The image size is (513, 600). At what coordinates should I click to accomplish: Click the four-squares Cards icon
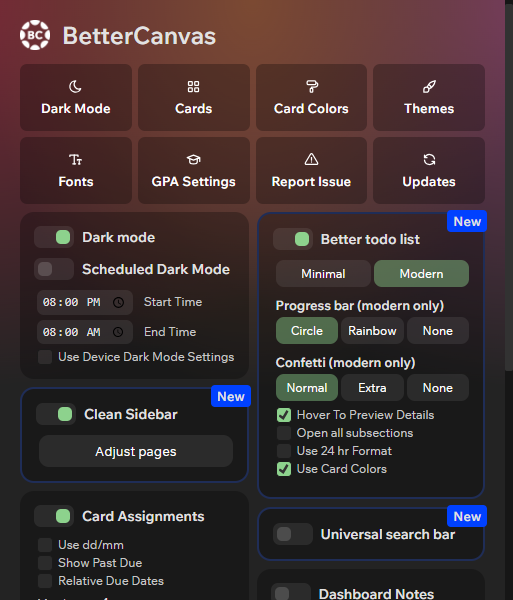click(193, 86)
